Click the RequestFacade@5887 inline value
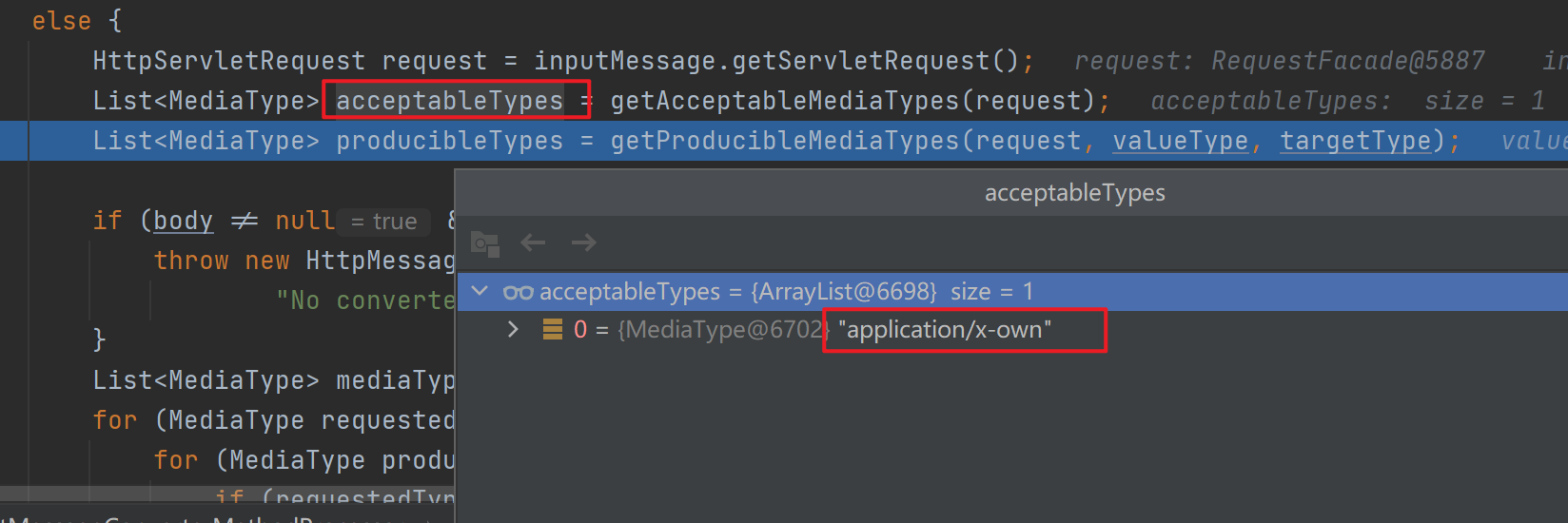 [x=1347, y=61]
